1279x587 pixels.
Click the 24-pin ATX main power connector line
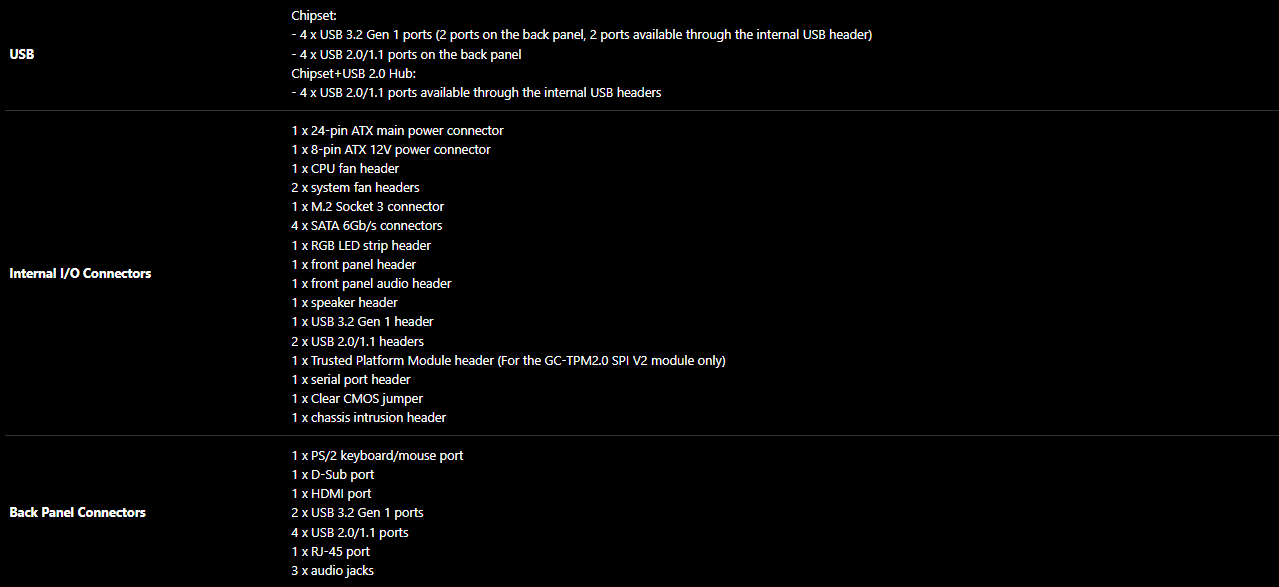coord(397,131)
